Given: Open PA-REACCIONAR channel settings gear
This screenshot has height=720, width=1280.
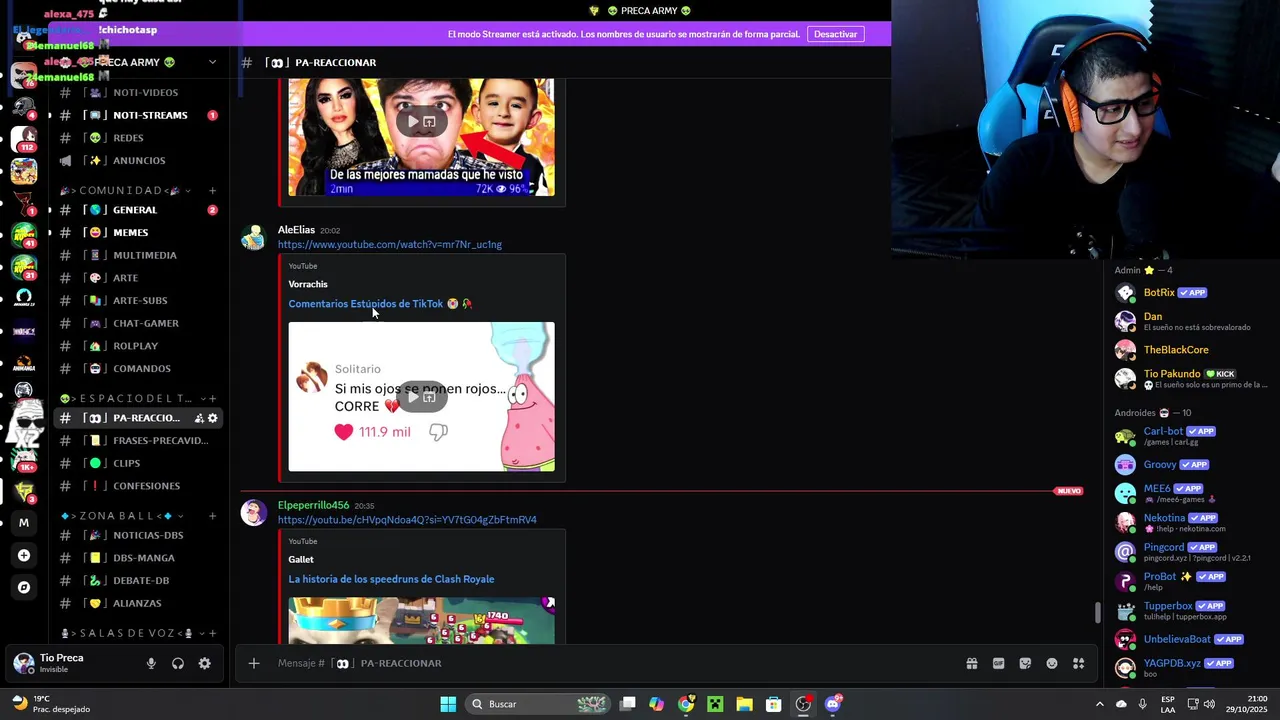Looking at the screenshot, I should (213, 418).
